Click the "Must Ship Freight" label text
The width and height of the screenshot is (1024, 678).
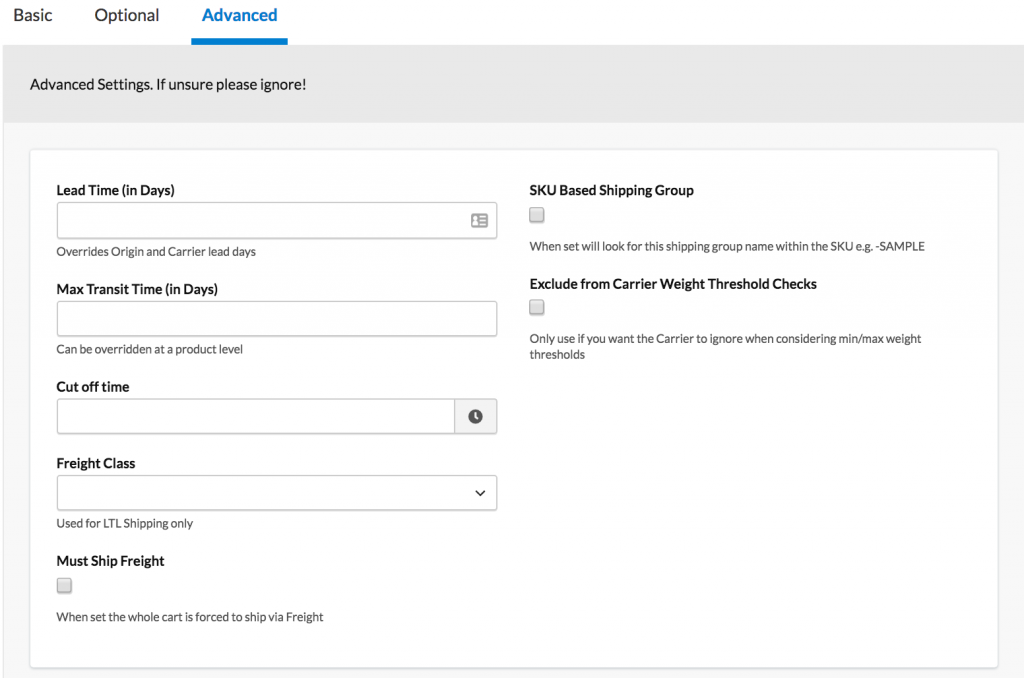[110, 561]
